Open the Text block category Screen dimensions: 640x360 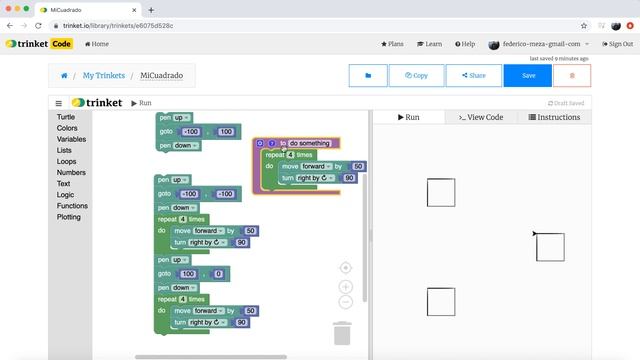click(63, 184)
